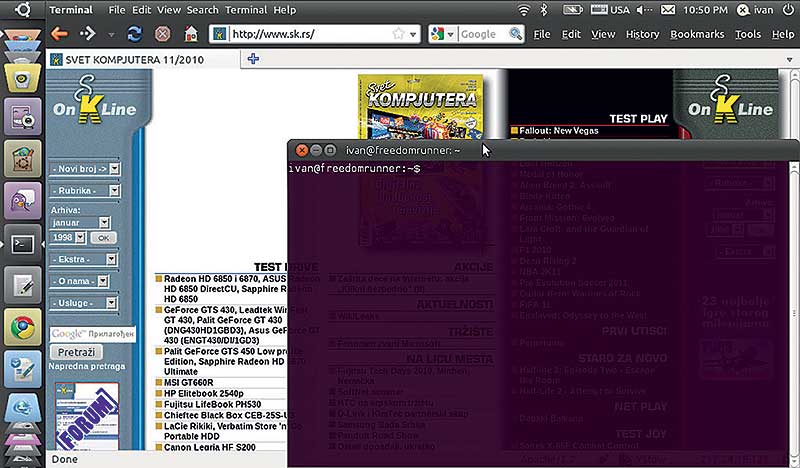Viewport: 800px width, 468px height.
Task: Open the browser History menu
Action: 642,34
